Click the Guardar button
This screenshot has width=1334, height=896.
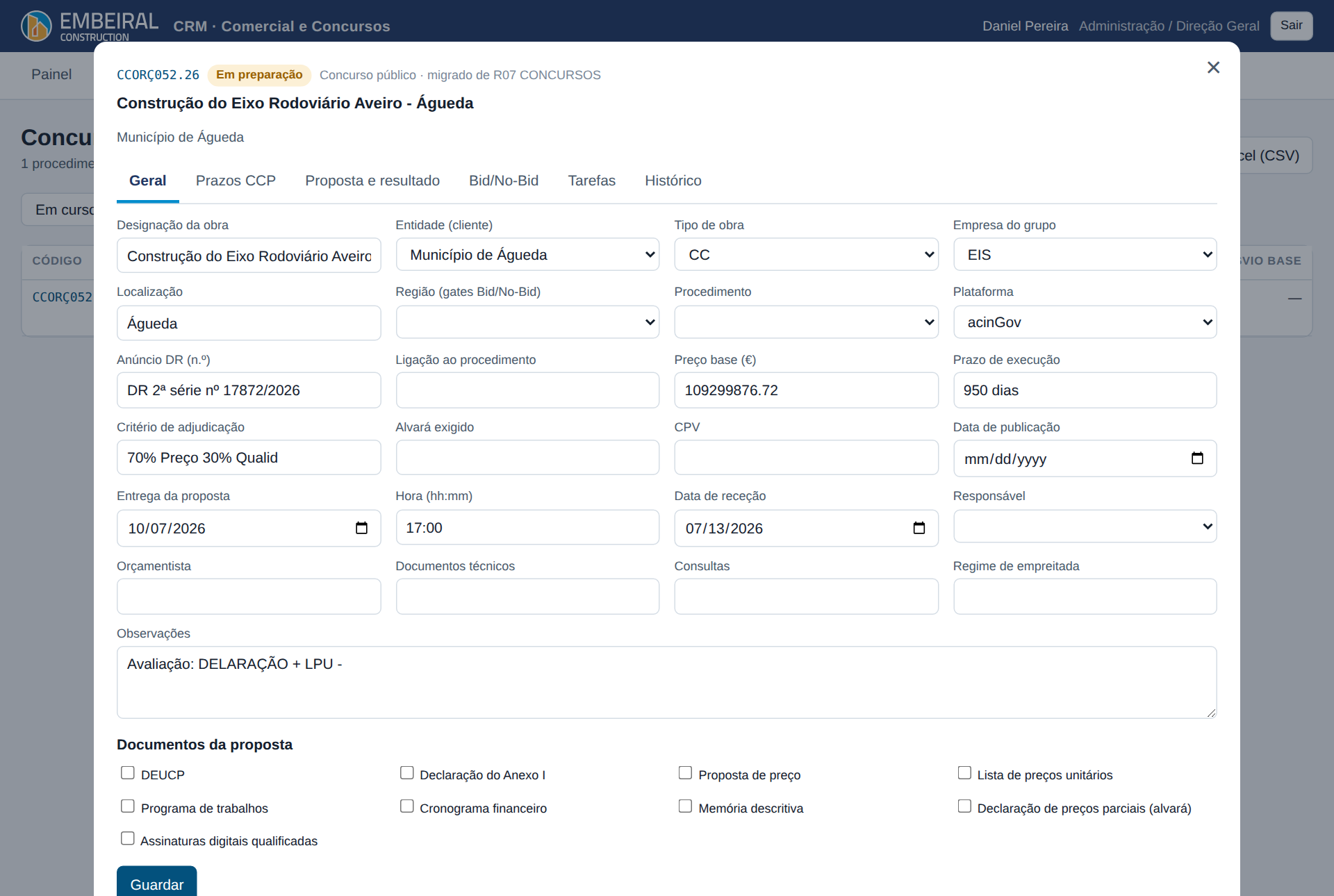[x=157, y=882]
